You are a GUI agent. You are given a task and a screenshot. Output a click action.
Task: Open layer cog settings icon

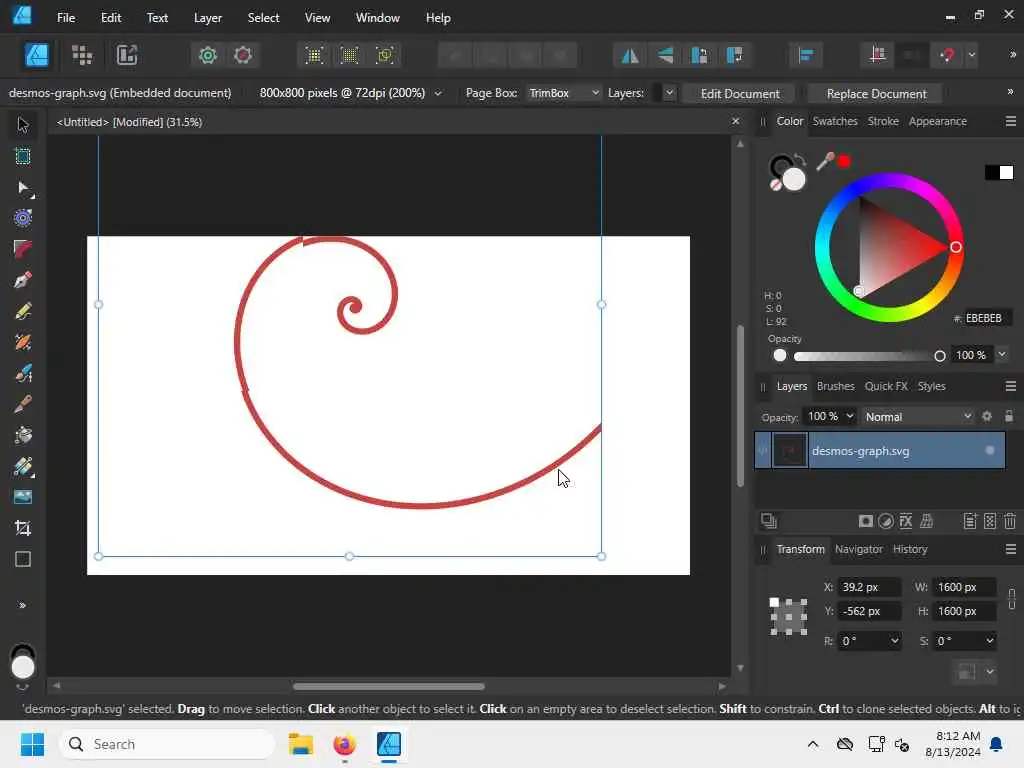[x=987, y=417]
